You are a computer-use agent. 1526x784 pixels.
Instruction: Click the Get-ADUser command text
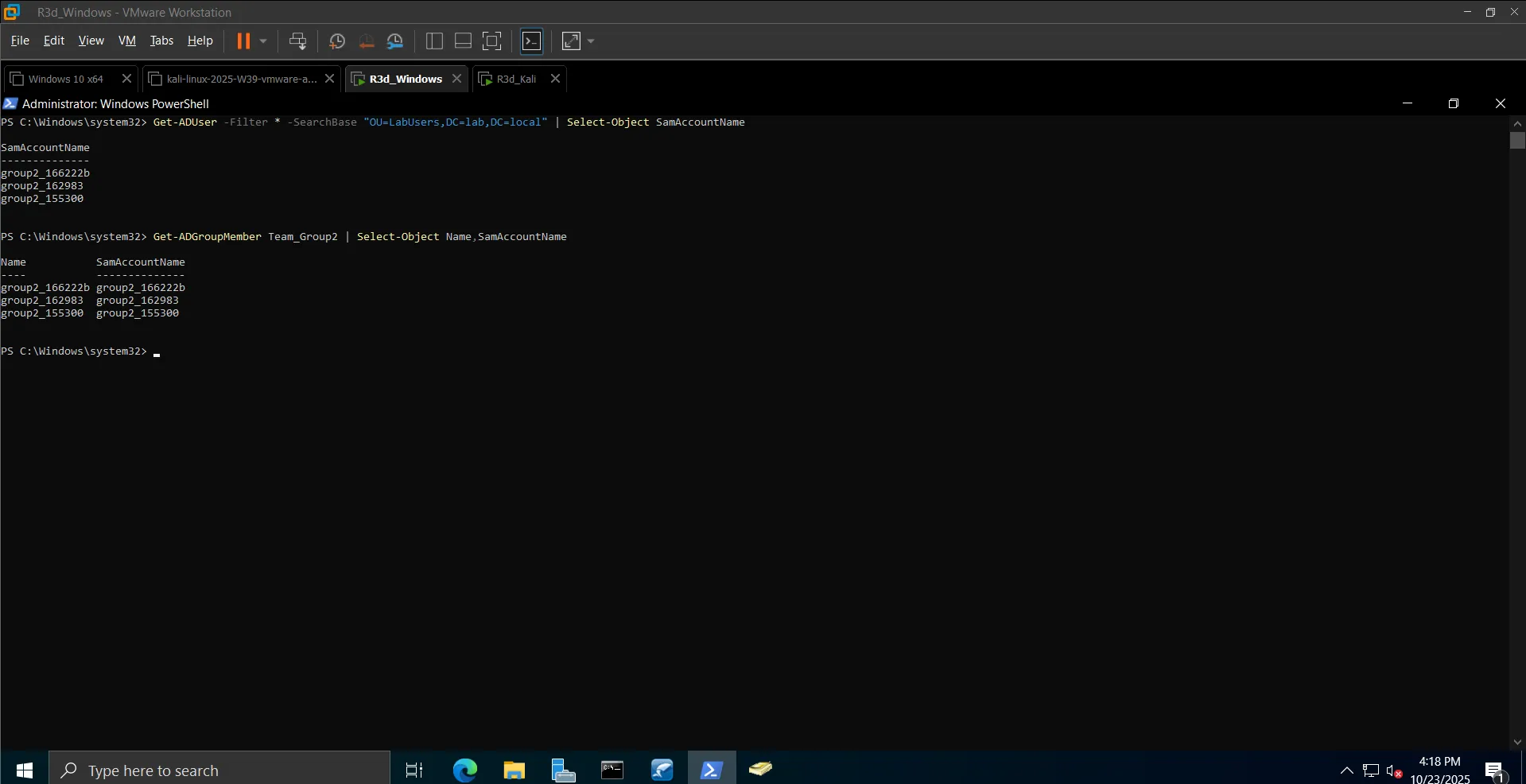point(184,122)
